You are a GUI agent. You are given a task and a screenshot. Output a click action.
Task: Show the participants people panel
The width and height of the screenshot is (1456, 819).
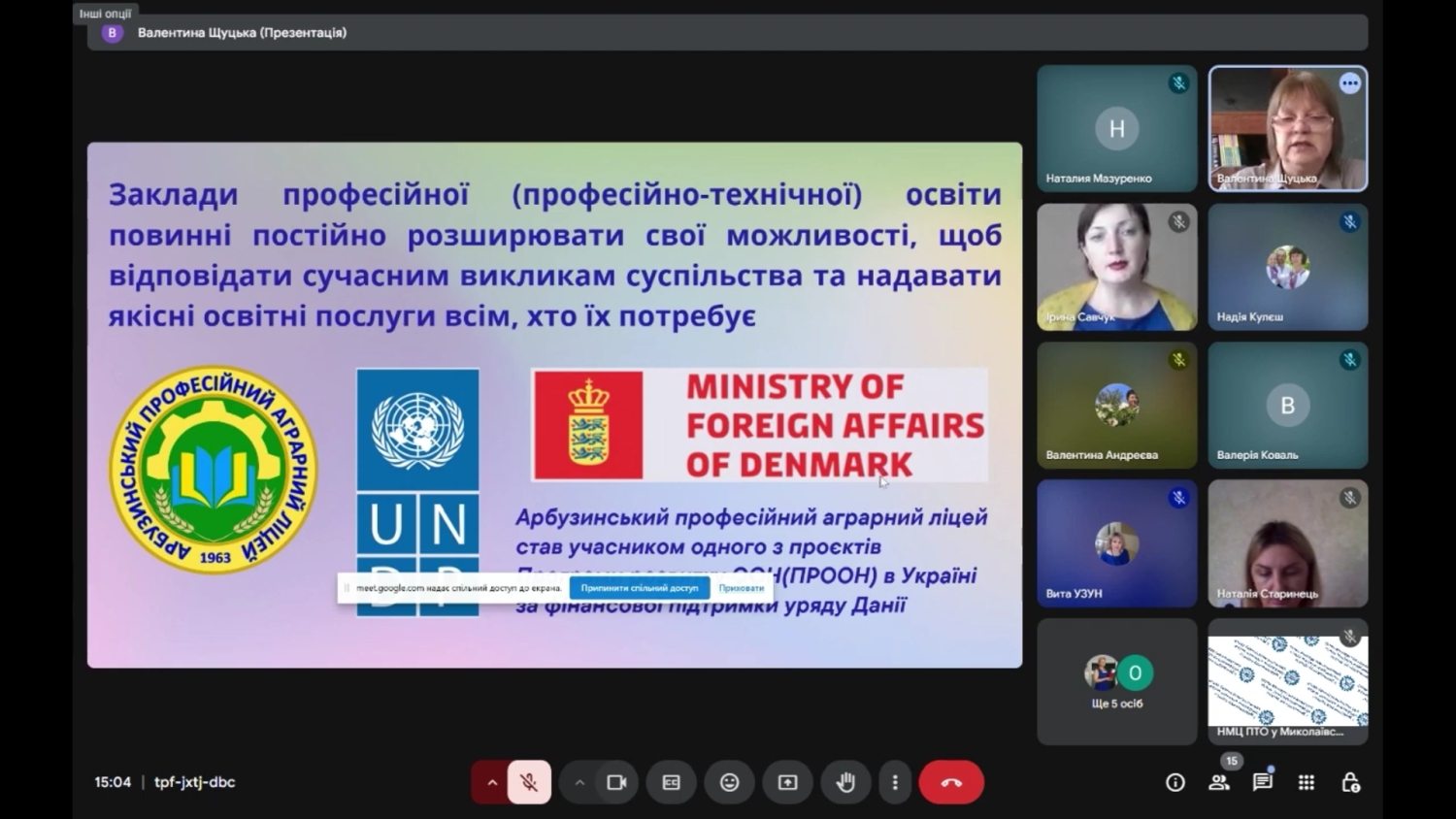1219,782
